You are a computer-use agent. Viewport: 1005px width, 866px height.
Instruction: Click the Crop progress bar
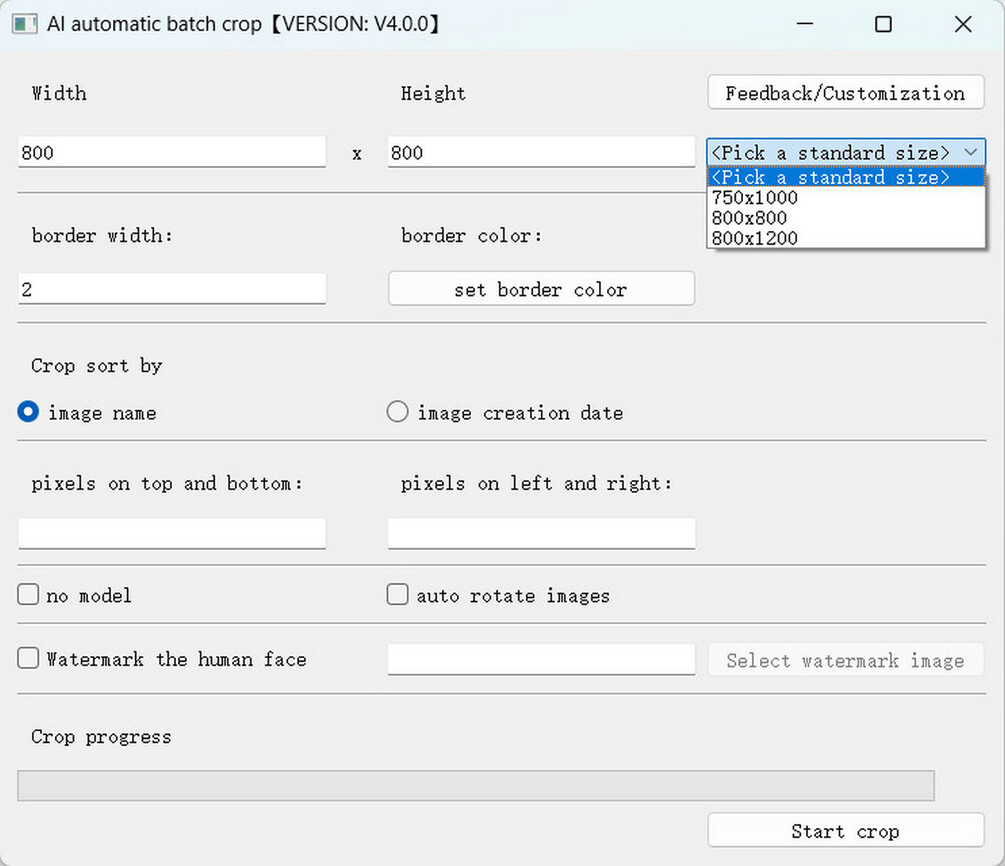[x=476, y=786]
